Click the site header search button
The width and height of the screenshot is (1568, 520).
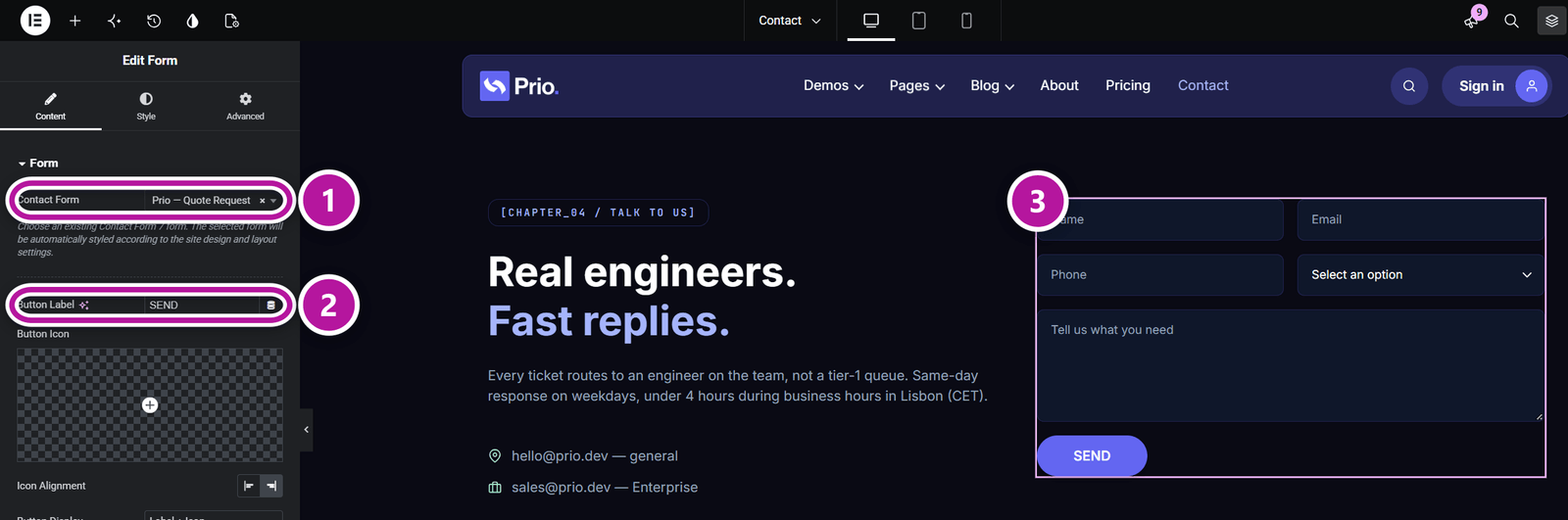pyautogui.click(x=1409, y=86)
